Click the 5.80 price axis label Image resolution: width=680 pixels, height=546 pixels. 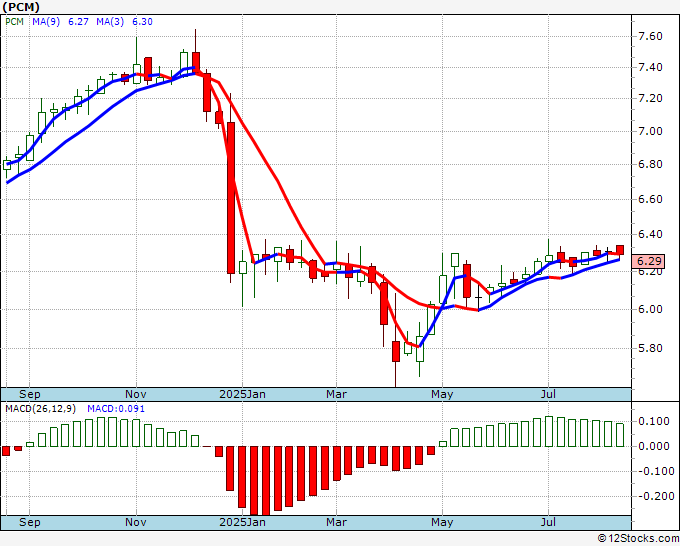click(650, 348)
